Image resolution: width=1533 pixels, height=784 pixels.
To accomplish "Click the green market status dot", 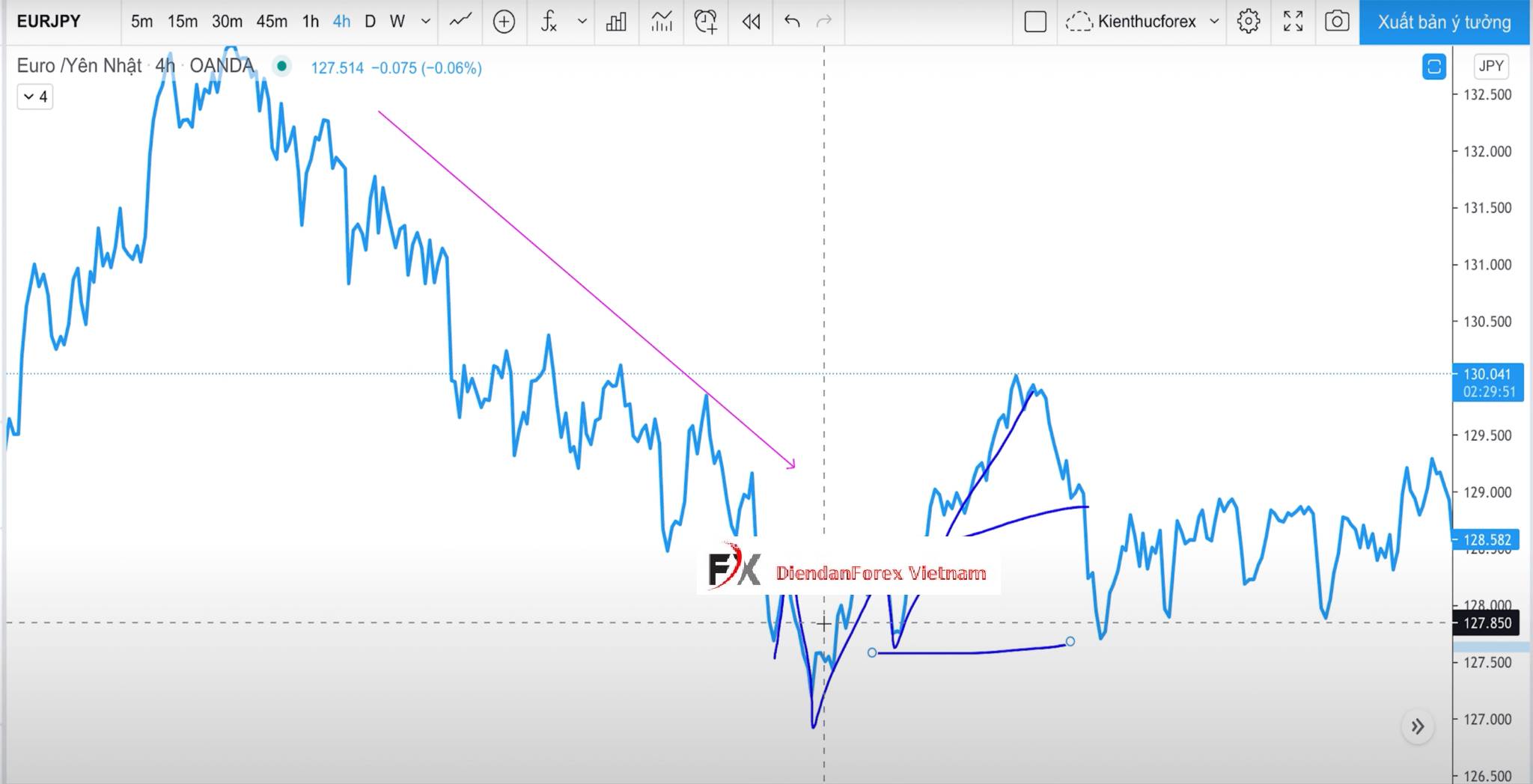I will [x=281, y=66].
